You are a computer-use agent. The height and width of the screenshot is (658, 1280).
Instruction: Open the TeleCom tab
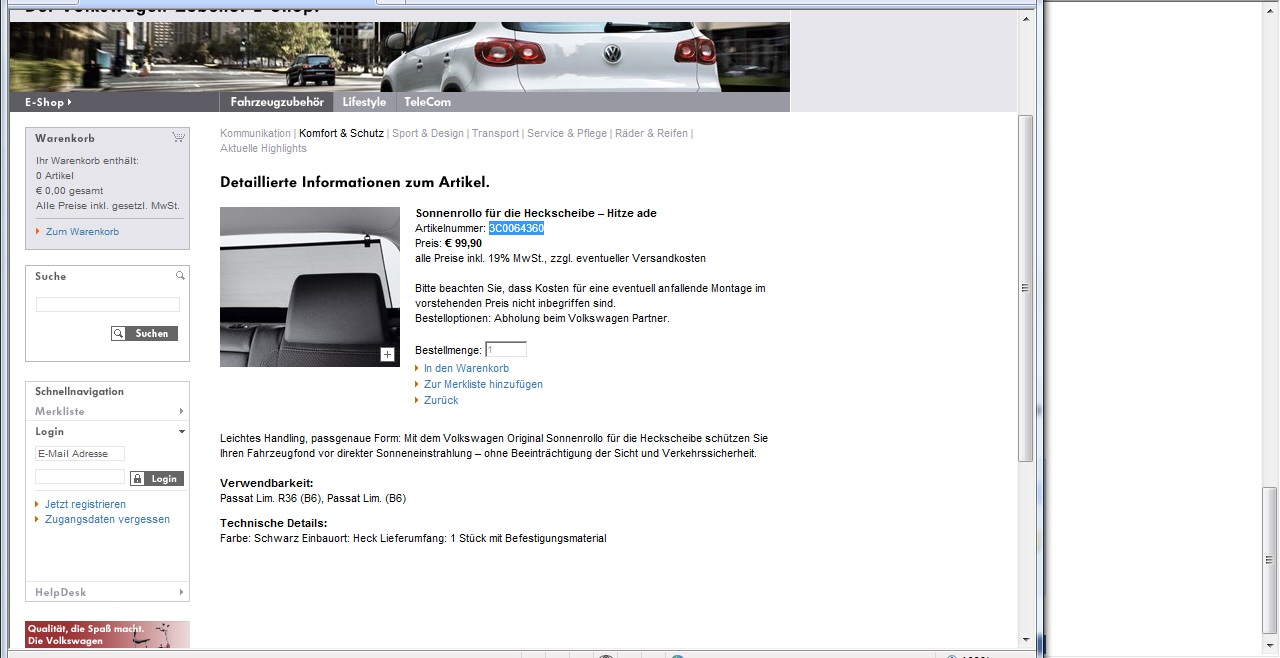coord(427,102)
